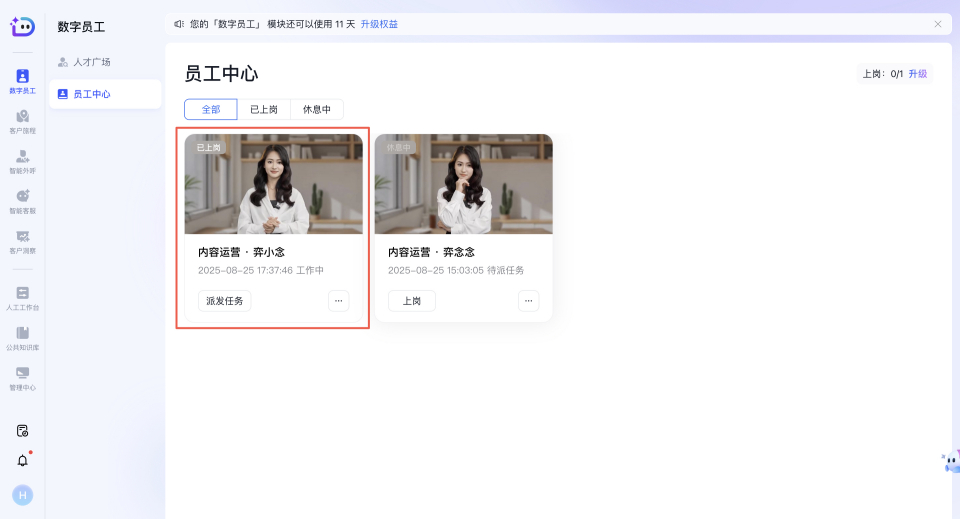Switch to the 已上岗 filter tab
This screenshot has width=960, height=519.
click(264, 109)
